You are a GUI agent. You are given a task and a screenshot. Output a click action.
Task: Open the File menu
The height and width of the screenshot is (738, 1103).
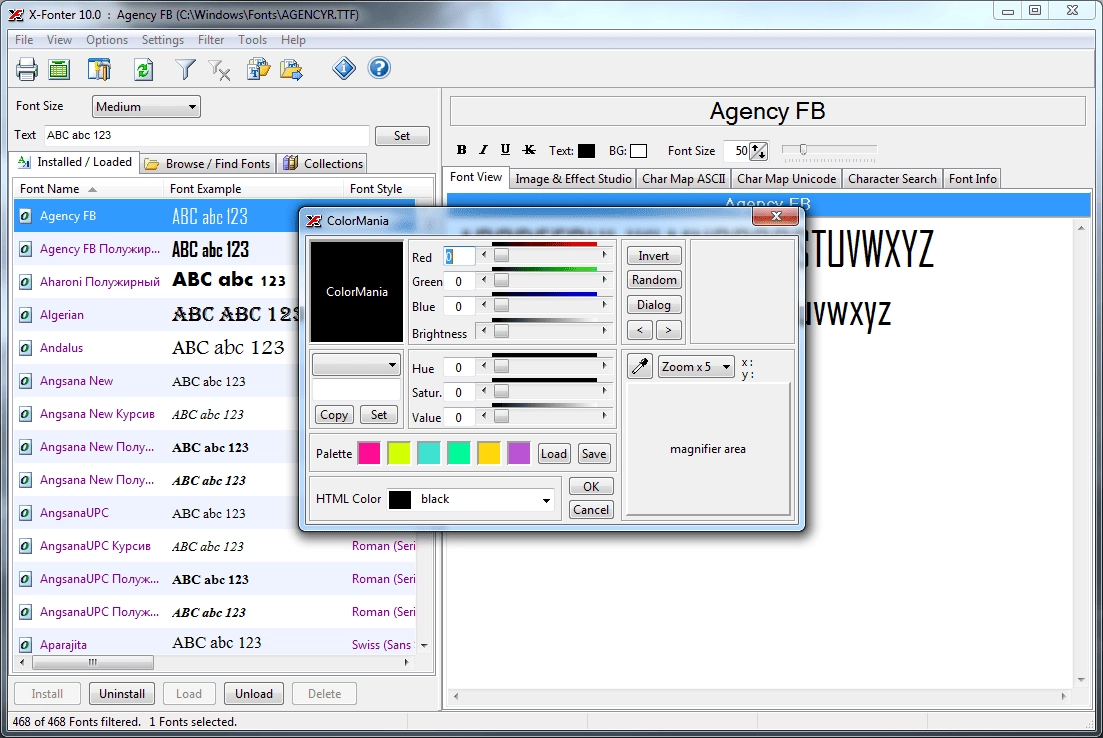(x=24, y=40)
